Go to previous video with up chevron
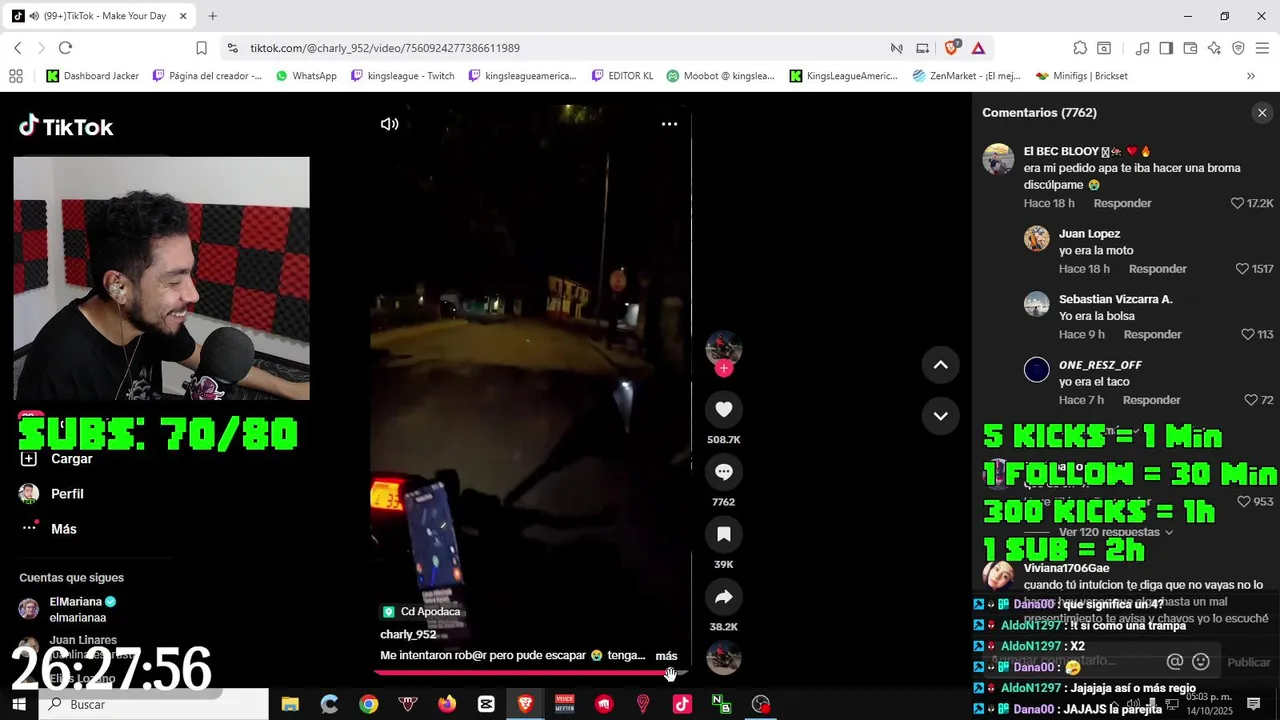 pyautogui.click(x=940, y=365)
